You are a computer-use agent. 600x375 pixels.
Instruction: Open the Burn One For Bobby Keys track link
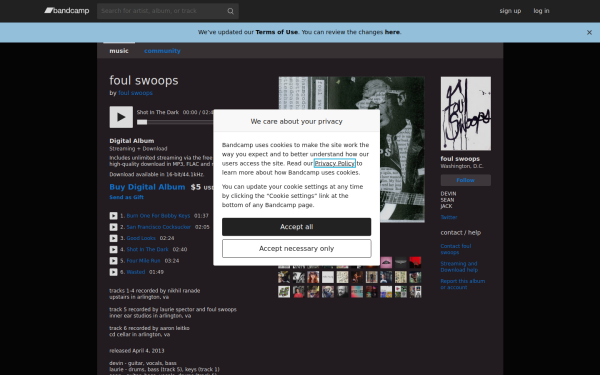coord(158,216)
